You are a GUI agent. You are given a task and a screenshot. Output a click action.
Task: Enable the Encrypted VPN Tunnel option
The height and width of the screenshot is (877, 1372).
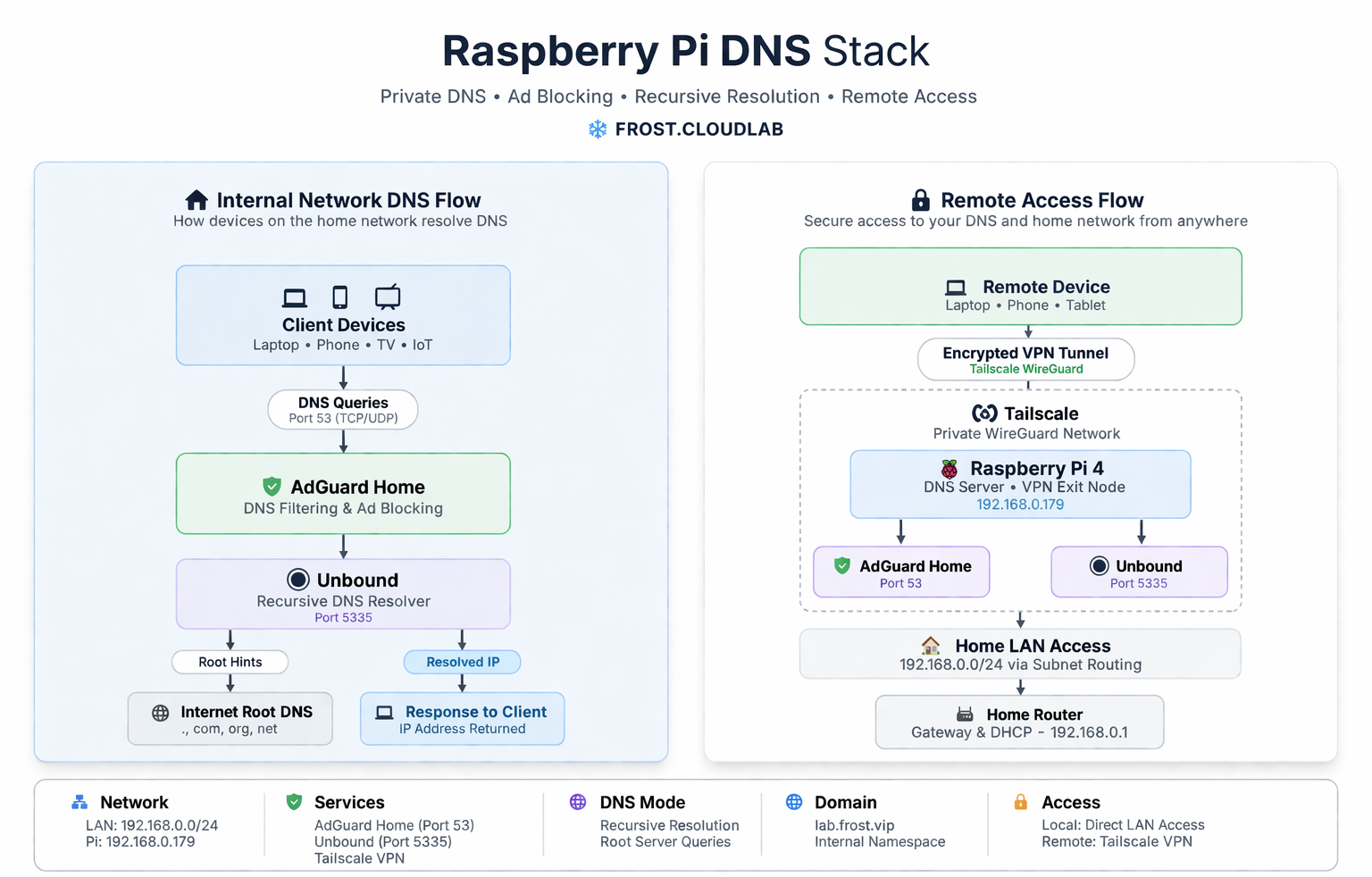1025,359
